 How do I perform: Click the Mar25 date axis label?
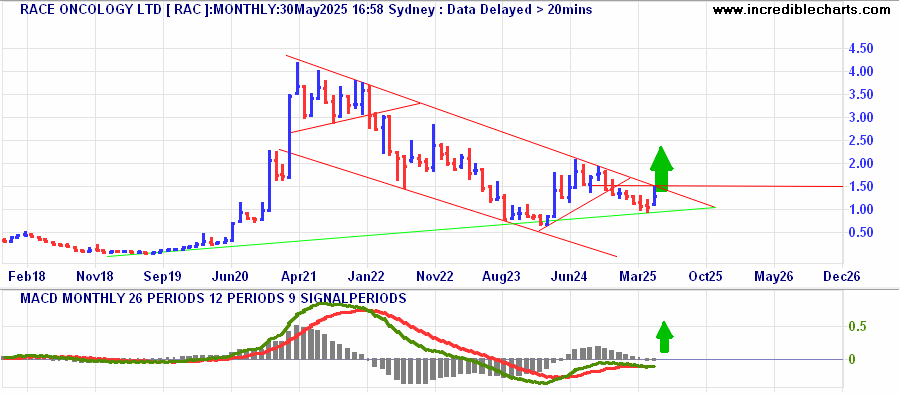638,277
